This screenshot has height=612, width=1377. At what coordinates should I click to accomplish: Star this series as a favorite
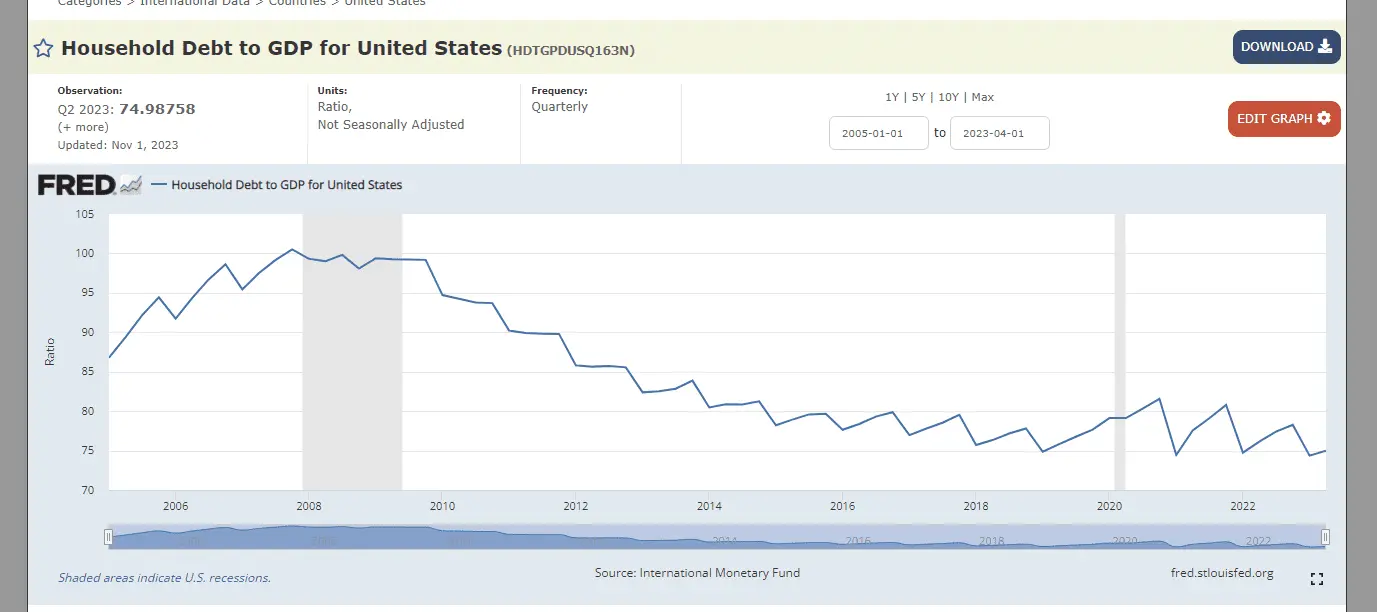(x=43, y=48)
